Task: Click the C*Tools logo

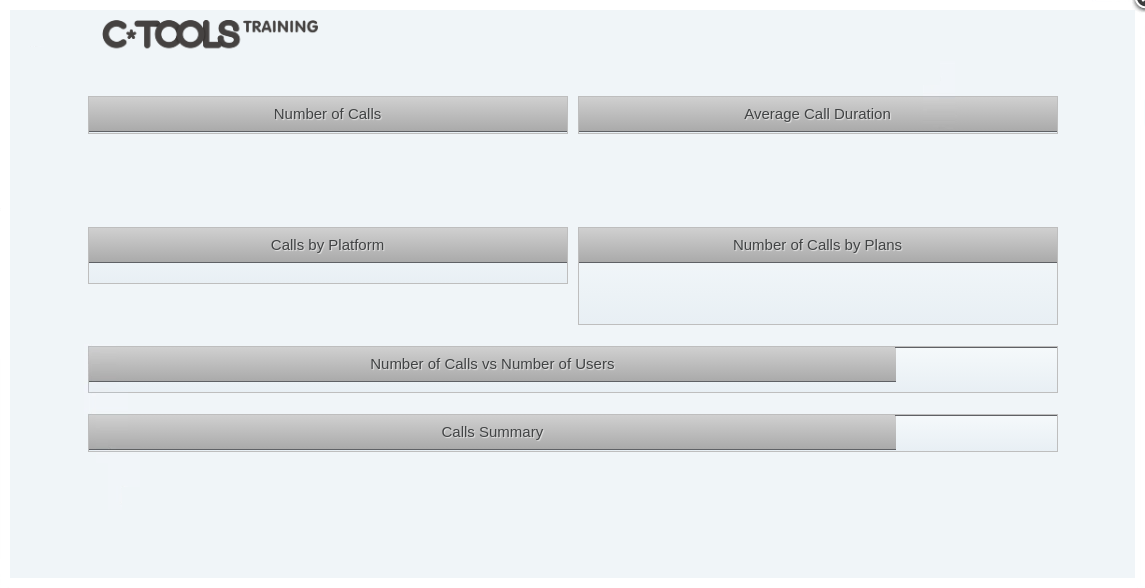Action: click(x=171, y=34)
